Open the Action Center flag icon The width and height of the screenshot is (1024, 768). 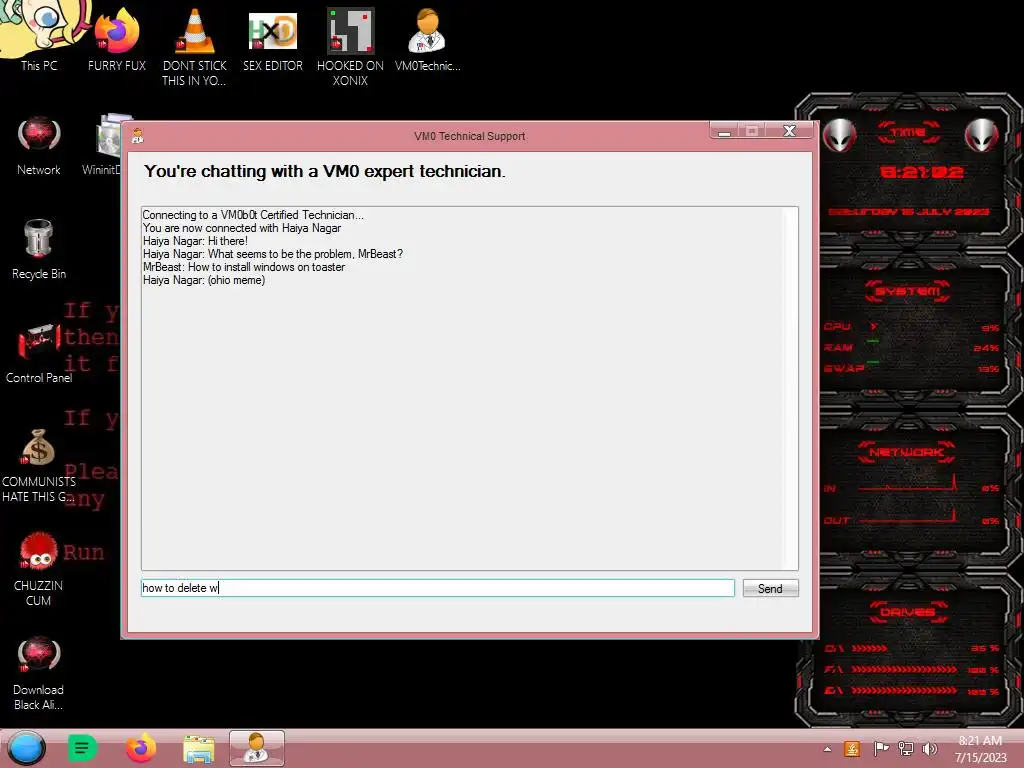click(x=880, y=748)
